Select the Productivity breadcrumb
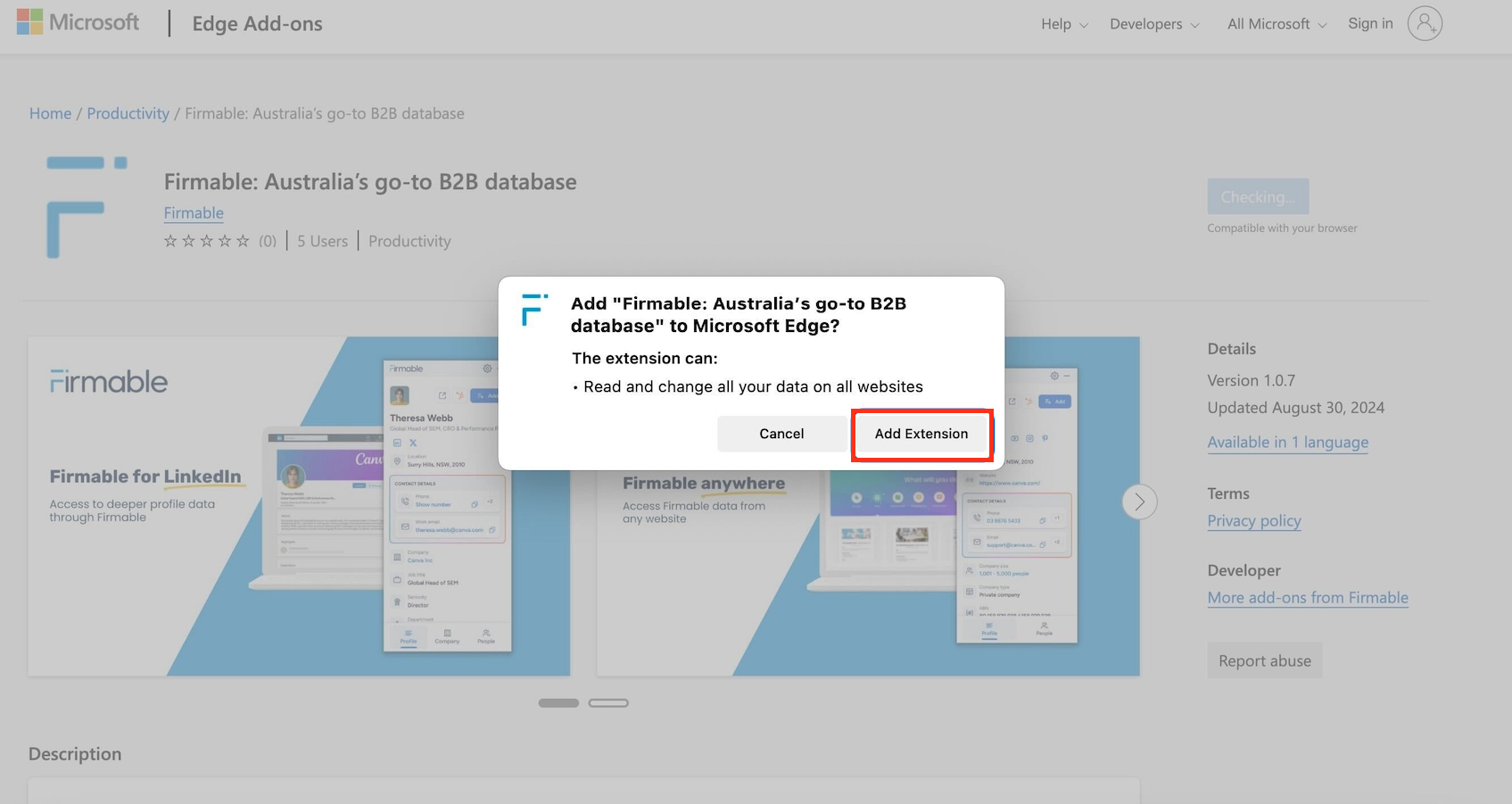The height and width of the screenshot is (804, 1512). (128, 113)
